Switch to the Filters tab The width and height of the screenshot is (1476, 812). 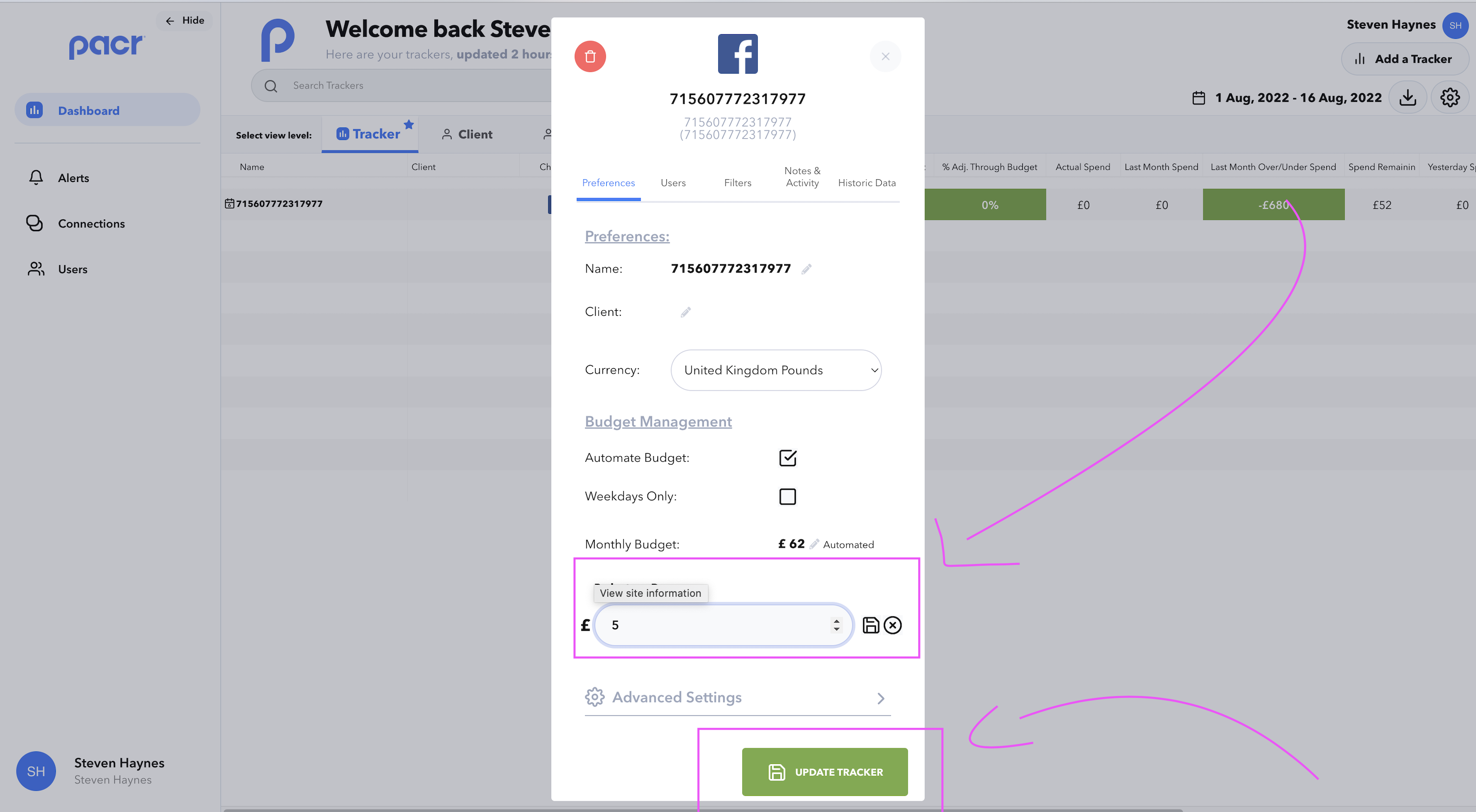737,182
